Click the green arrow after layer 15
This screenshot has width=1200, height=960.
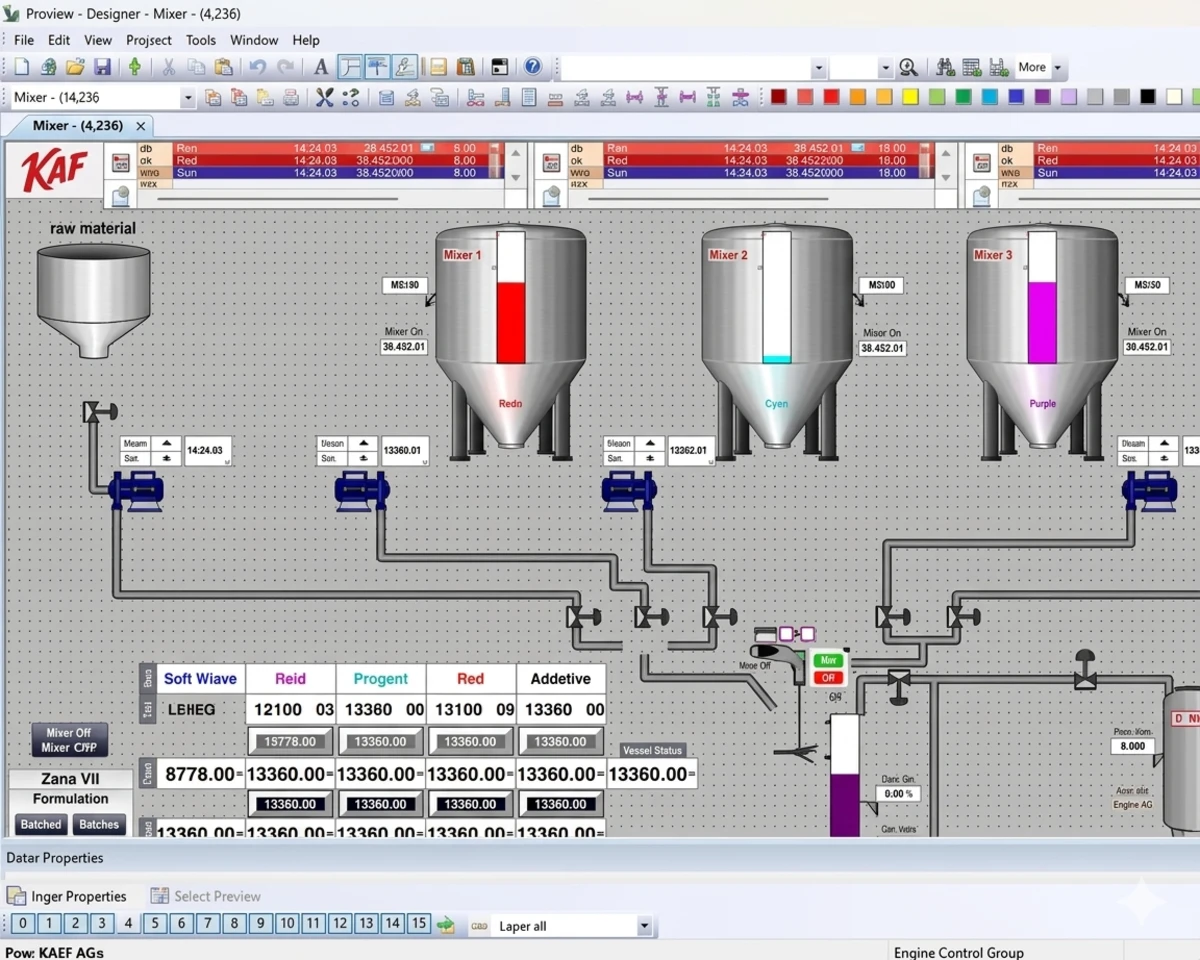coord(446,925)
